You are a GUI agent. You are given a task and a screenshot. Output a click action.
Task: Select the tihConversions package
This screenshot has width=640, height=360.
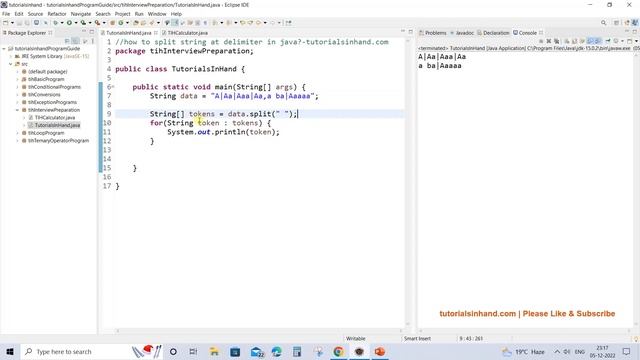coord(44,95)
